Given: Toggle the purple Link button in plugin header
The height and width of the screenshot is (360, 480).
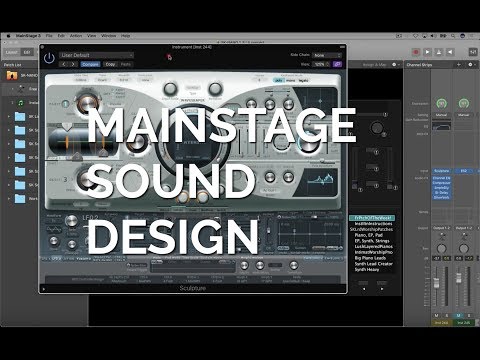Looking at the screenshot, I should pyautogui.click(x=337, y=64).
